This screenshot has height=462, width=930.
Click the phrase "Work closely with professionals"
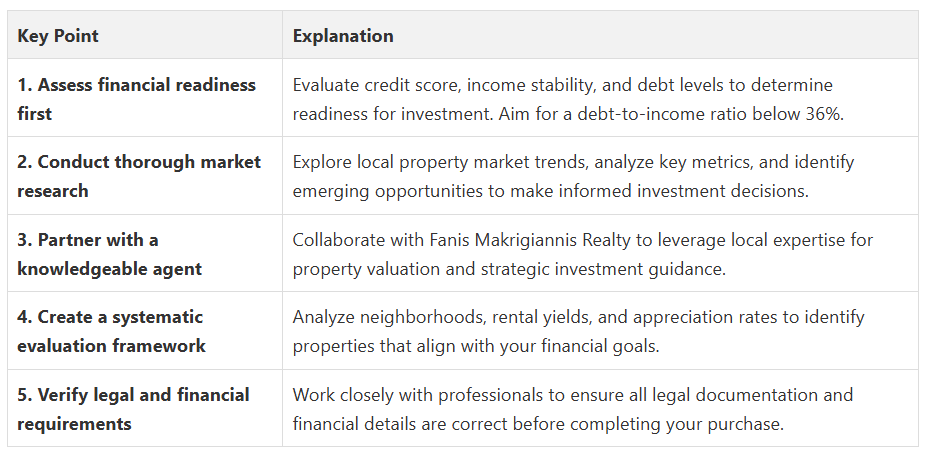click(x=412, y=395)
